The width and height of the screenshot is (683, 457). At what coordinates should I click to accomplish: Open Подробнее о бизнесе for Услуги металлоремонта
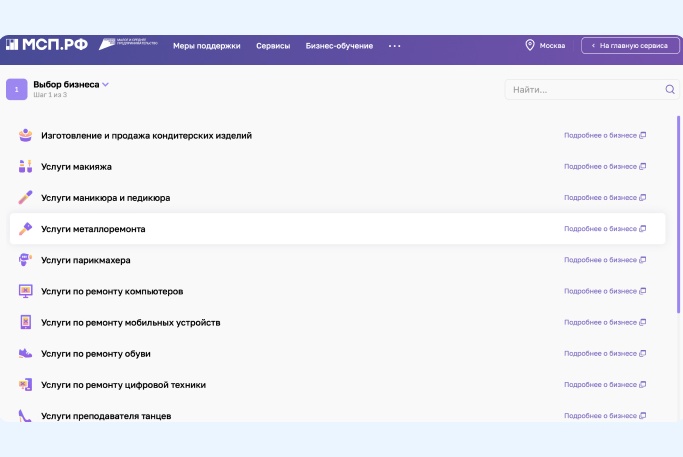coord(605,229)
